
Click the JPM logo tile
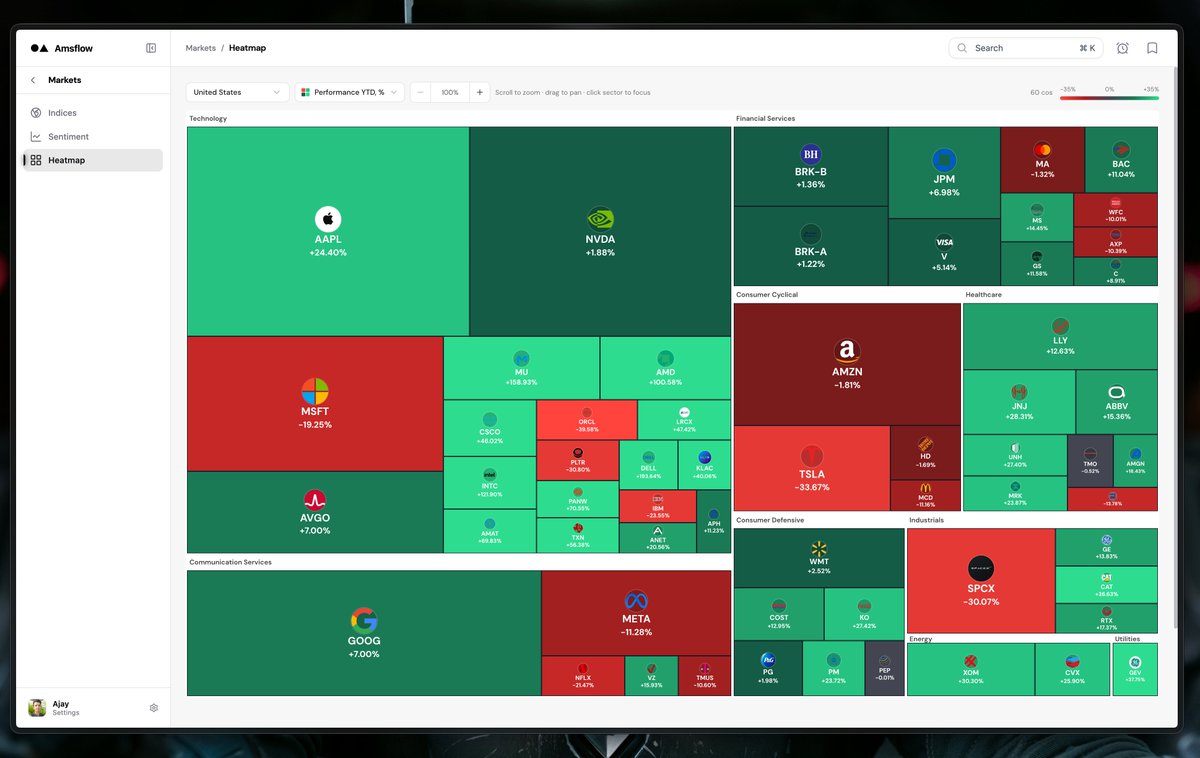click(x=944, y=173)
